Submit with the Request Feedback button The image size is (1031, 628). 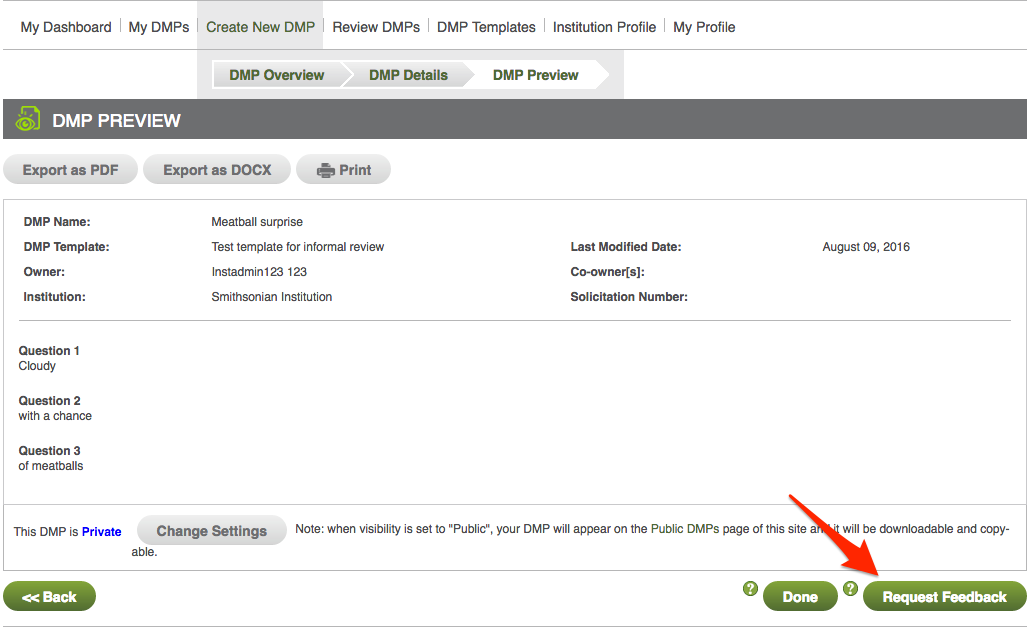[x=944, y=597]
